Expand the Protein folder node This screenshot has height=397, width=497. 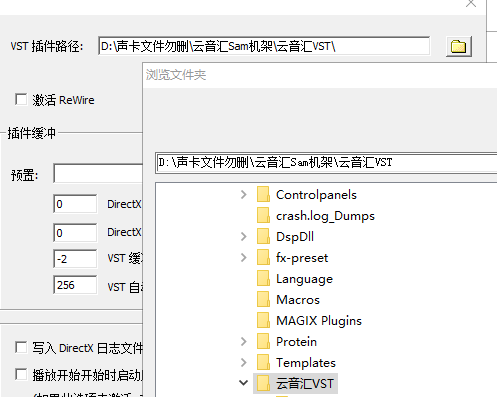pos(244,341)
